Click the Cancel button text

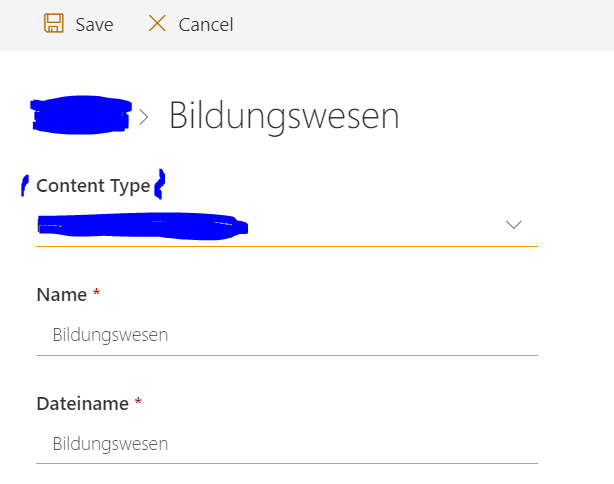[x=206, y=25]
